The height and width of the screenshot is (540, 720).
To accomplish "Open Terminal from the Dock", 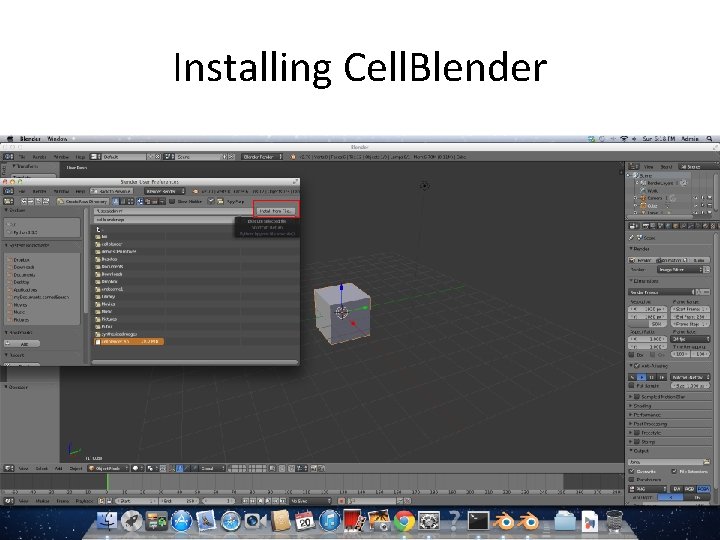I will point(478,521).
